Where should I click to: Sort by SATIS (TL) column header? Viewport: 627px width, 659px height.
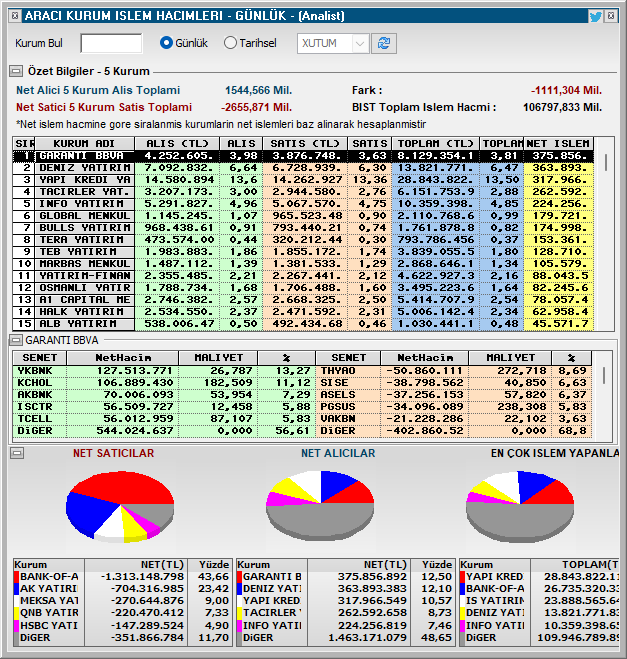tap(305, 143)
